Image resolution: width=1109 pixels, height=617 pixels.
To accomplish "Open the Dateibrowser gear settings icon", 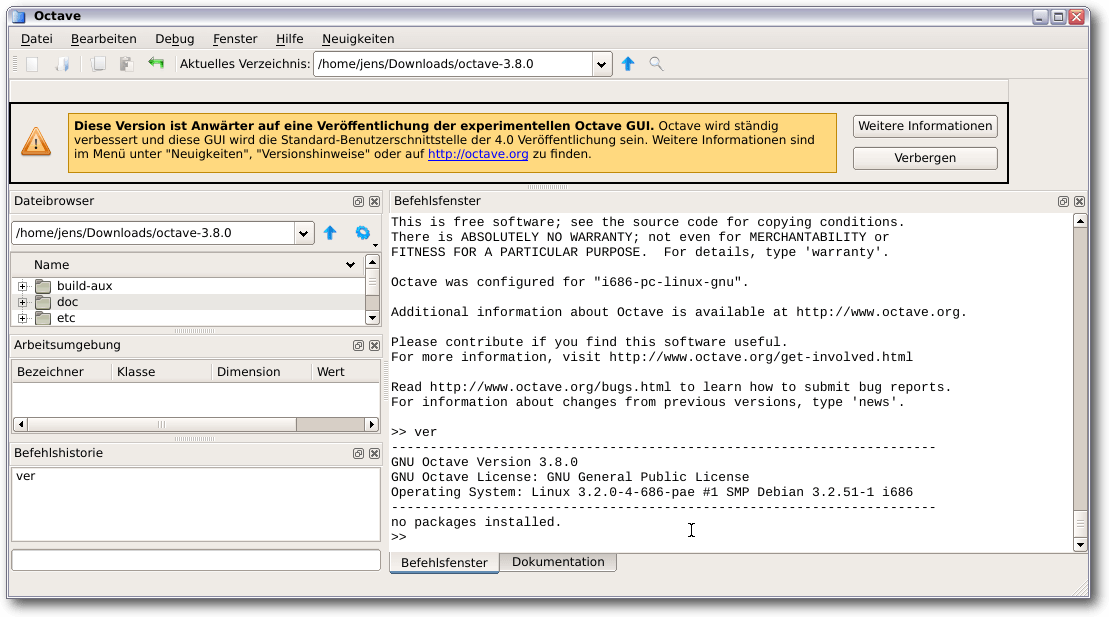I will 363,233.
